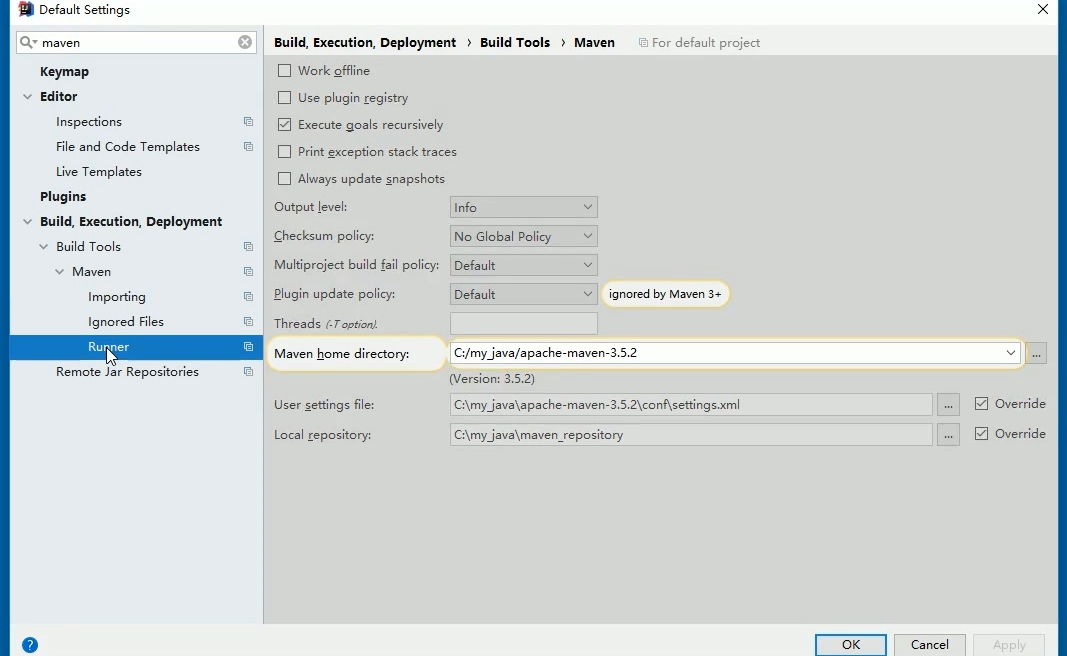Select Runner under Maven

coord(108,347)
